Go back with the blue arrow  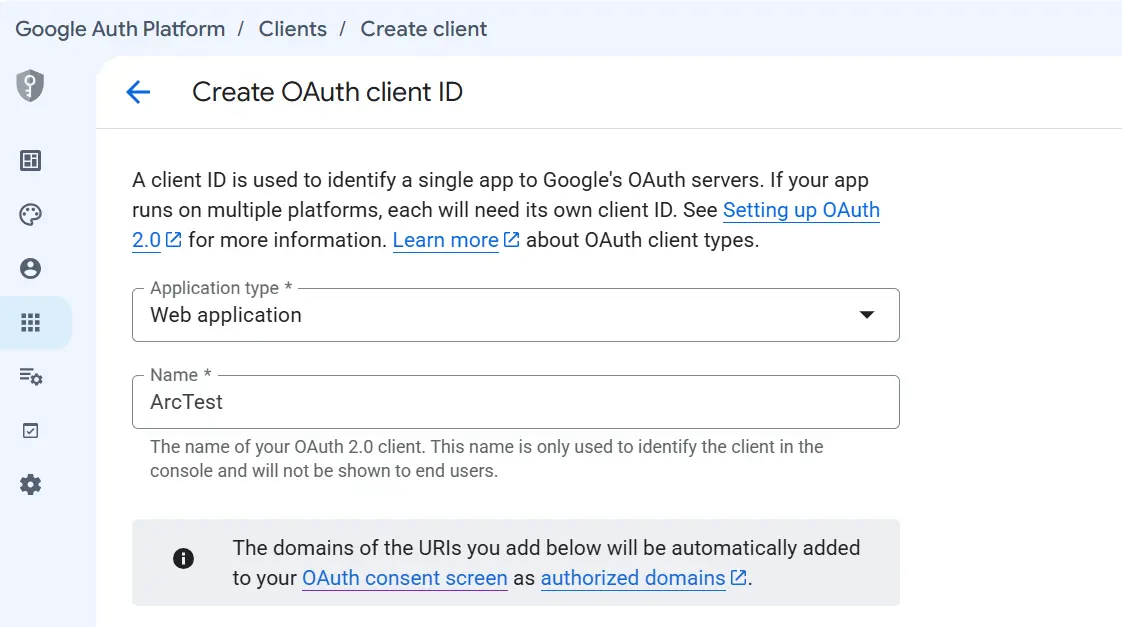click(138, 92)
